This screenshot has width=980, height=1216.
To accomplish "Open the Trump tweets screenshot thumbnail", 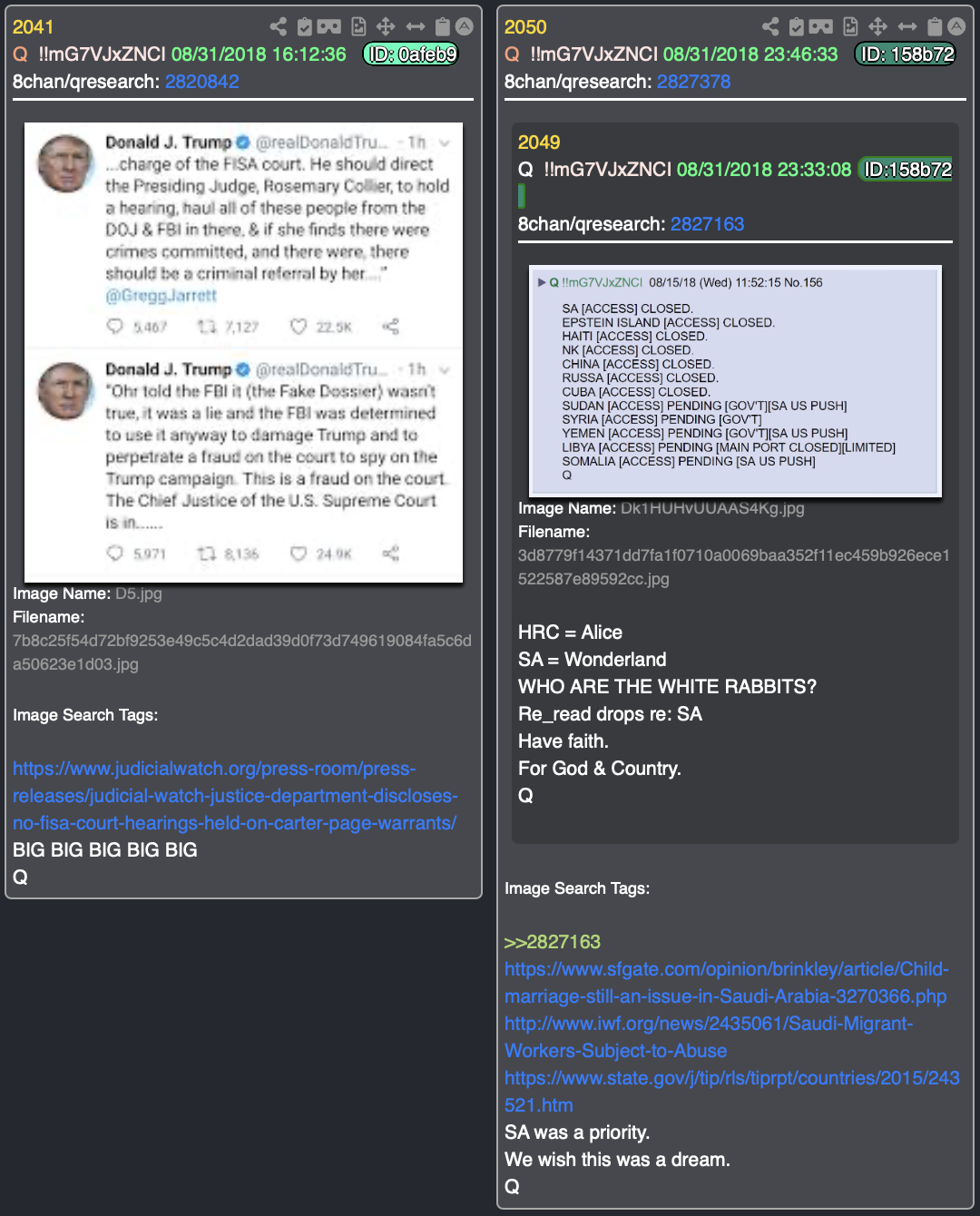I will pyautogui.click(x=243, y=352).
